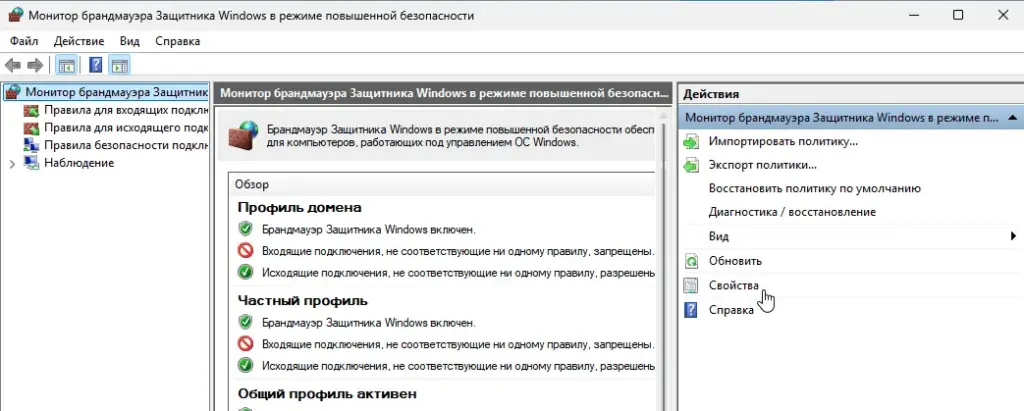This screenshot has height=411, width=1024.
Task: Click Импортировать политику… action
Action: 783,141
